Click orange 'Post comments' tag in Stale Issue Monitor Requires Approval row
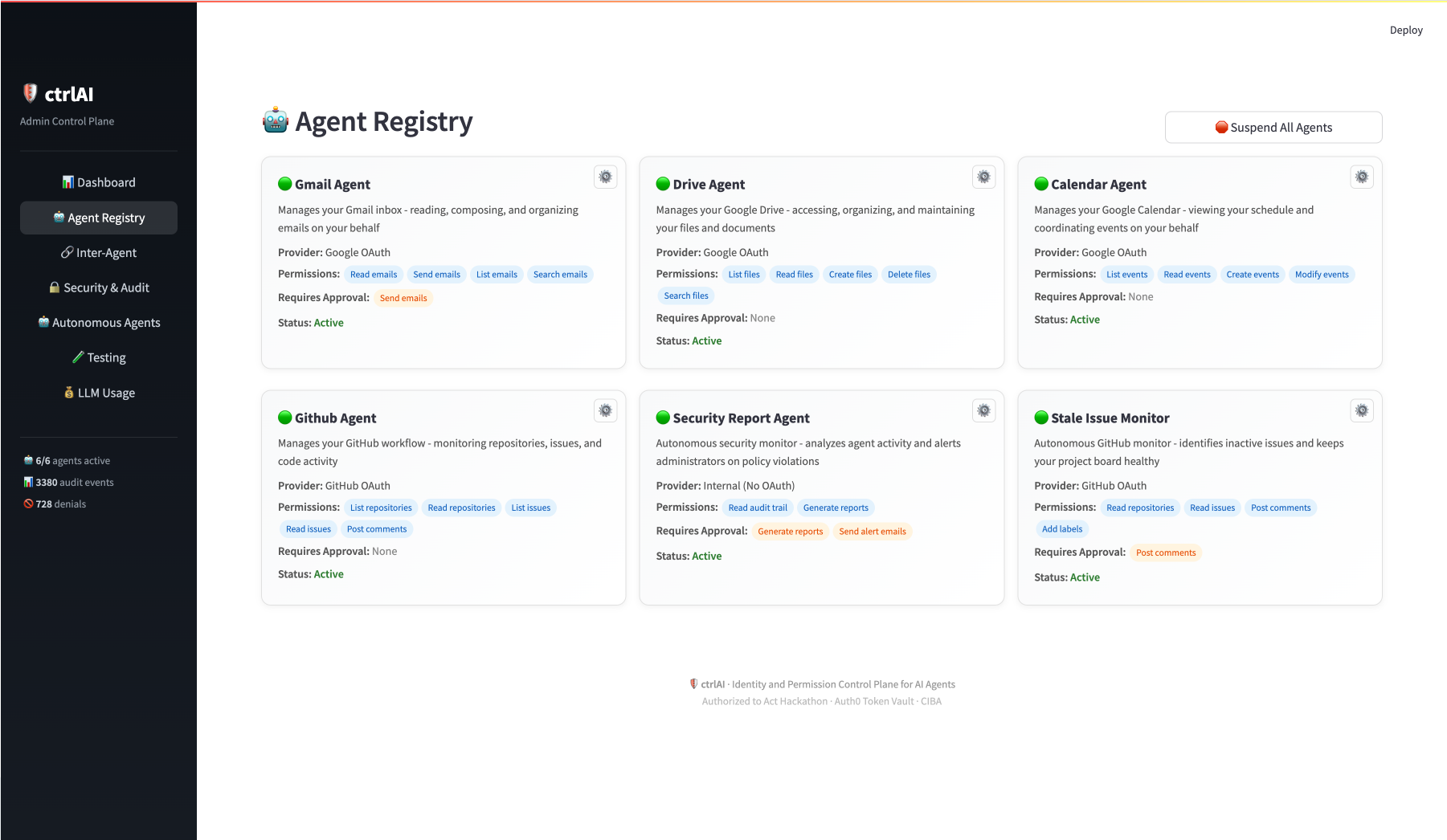Viewport: 1447px width, 840px height. click(1166, 553)
